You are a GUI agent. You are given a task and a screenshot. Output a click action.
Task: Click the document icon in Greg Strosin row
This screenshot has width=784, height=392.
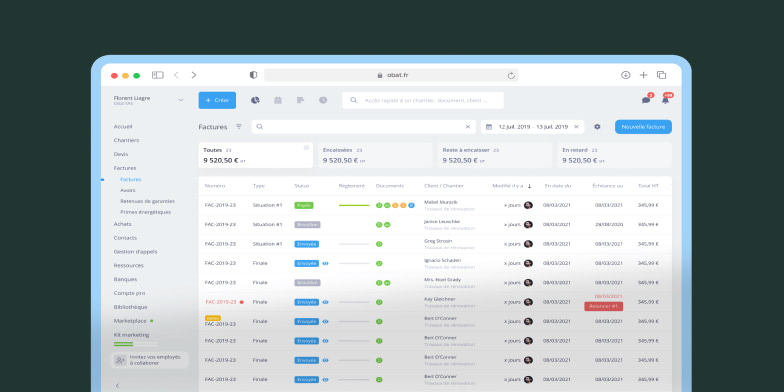click(379, 244)
